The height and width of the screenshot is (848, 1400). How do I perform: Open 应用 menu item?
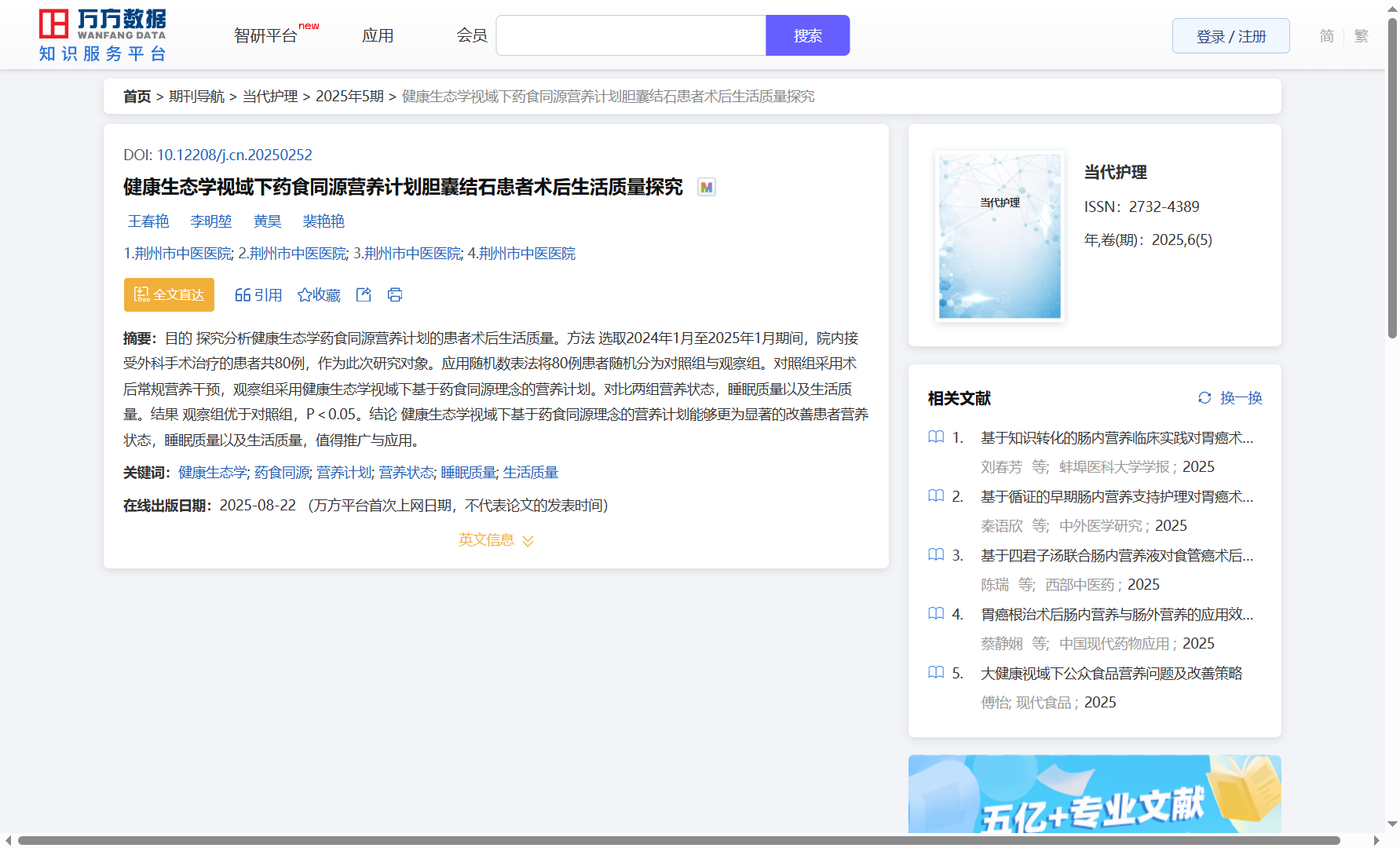pyautogui.click(x=378, y=36)
